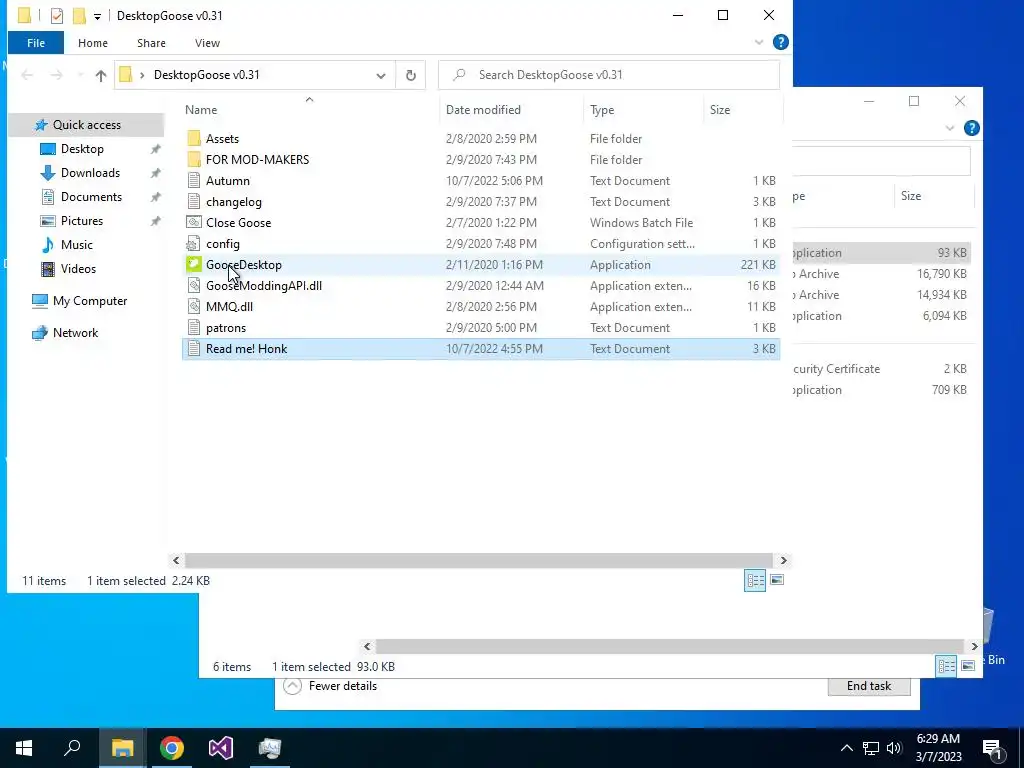The height and width of the screenshot is (768, 1024).
Task: Refresh the DesktopGoose folder view
Action: point(411,75)
